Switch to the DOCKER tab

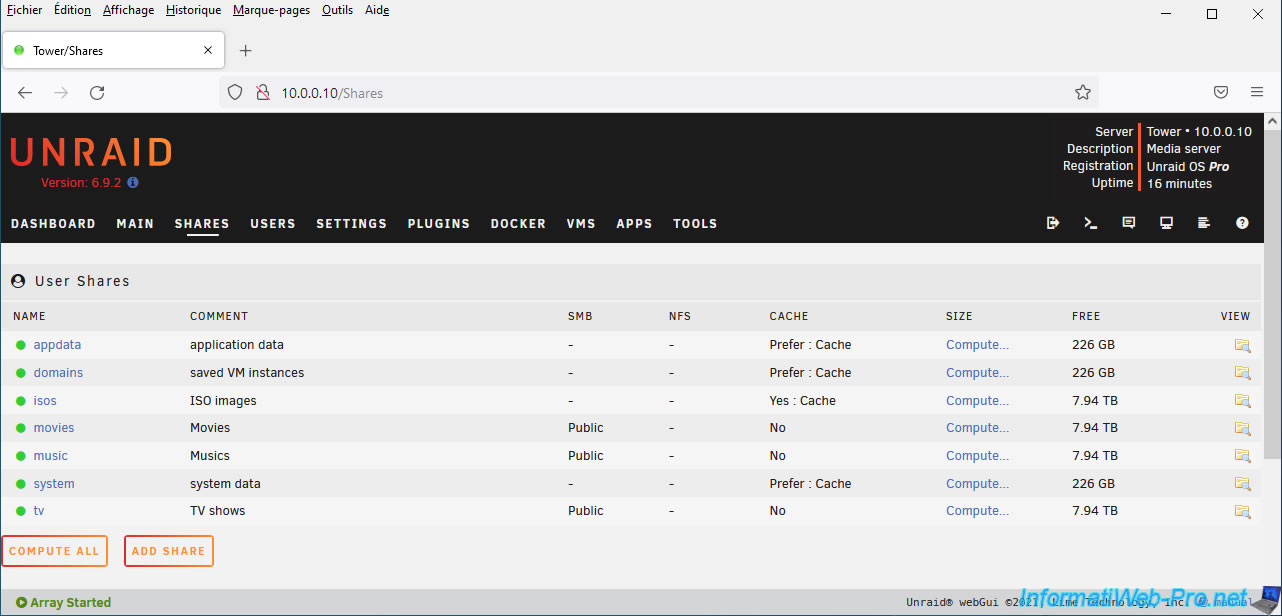[x=518, y=224]
